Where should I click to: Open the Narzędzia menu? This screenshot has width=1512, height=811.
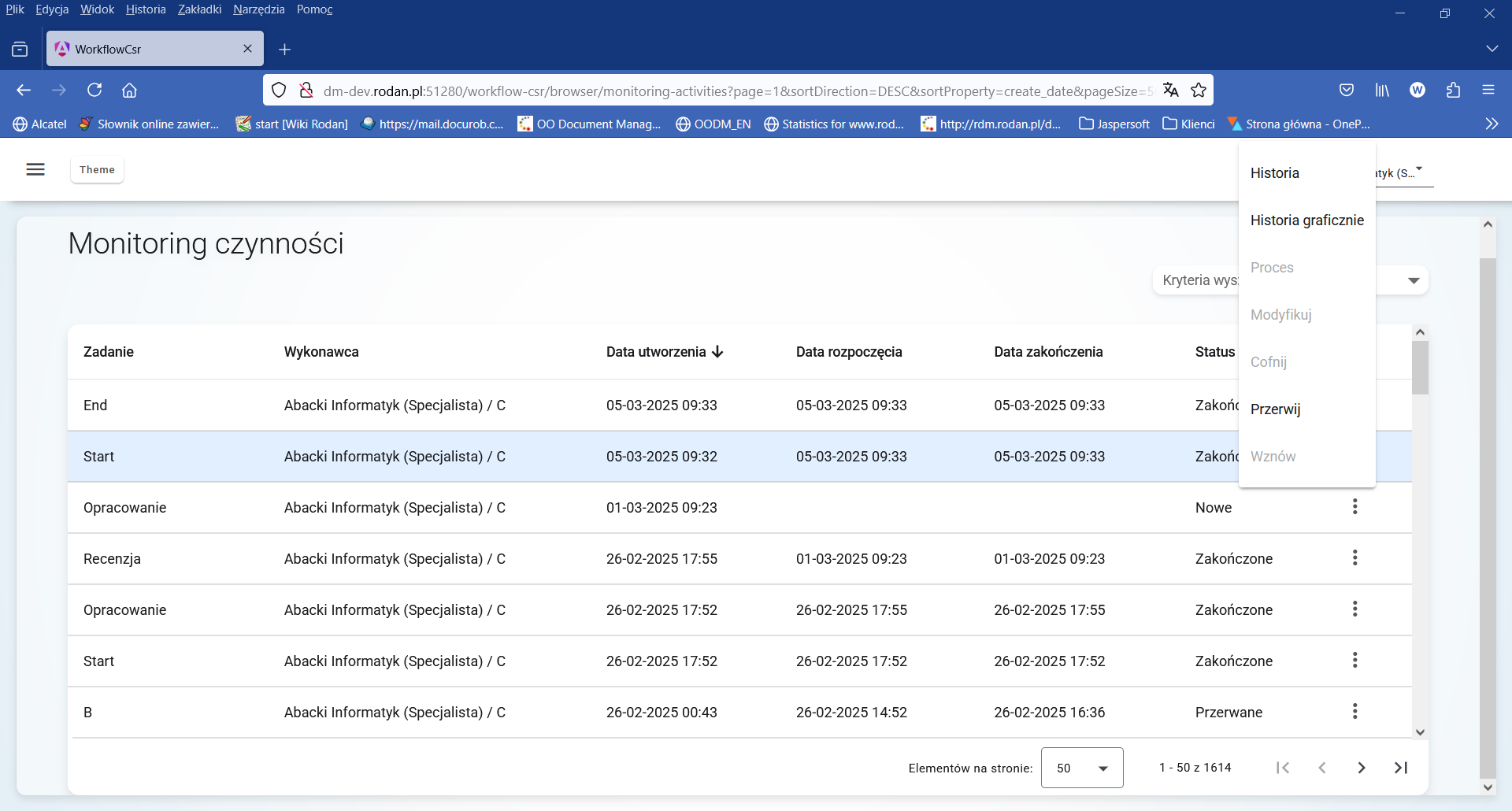pyautogui.click(x=259, y=9)
